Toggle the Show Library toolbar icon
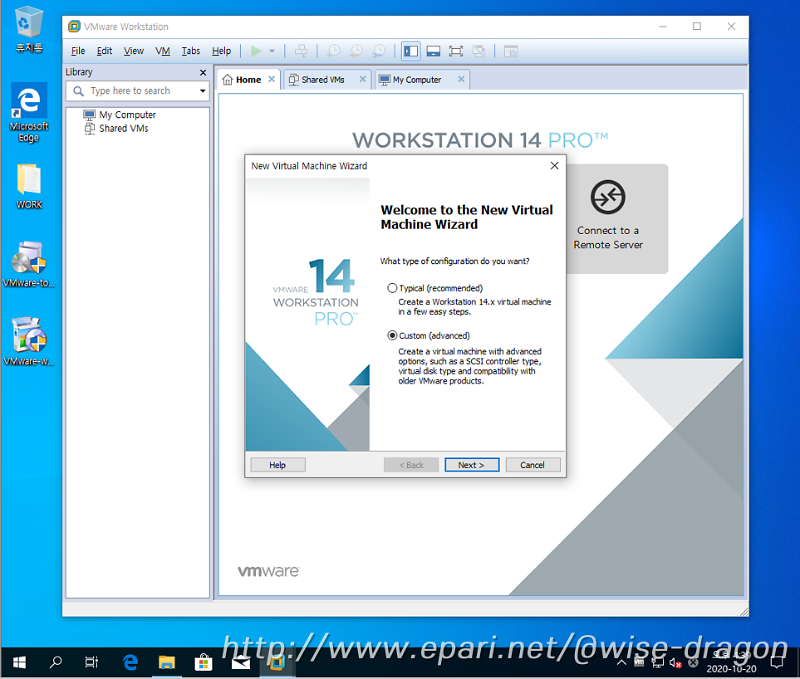The image size is (800, 679). 411,51
